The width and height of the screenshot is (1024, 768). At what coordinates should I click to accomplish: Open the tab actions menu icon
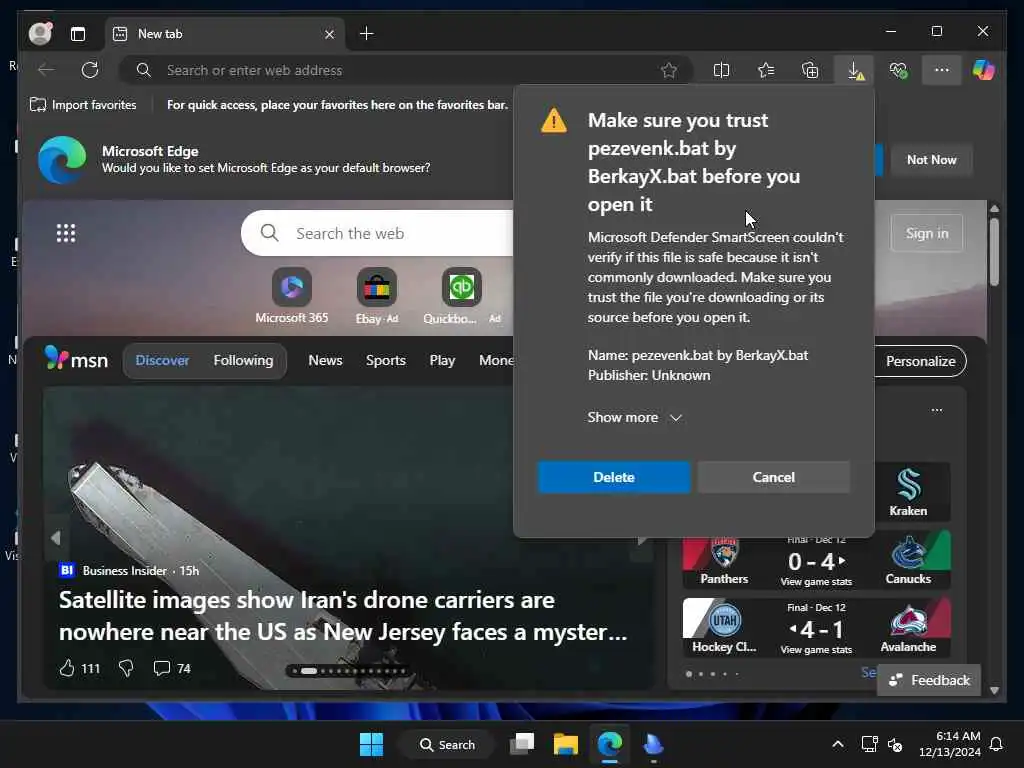tap(78, 34)
